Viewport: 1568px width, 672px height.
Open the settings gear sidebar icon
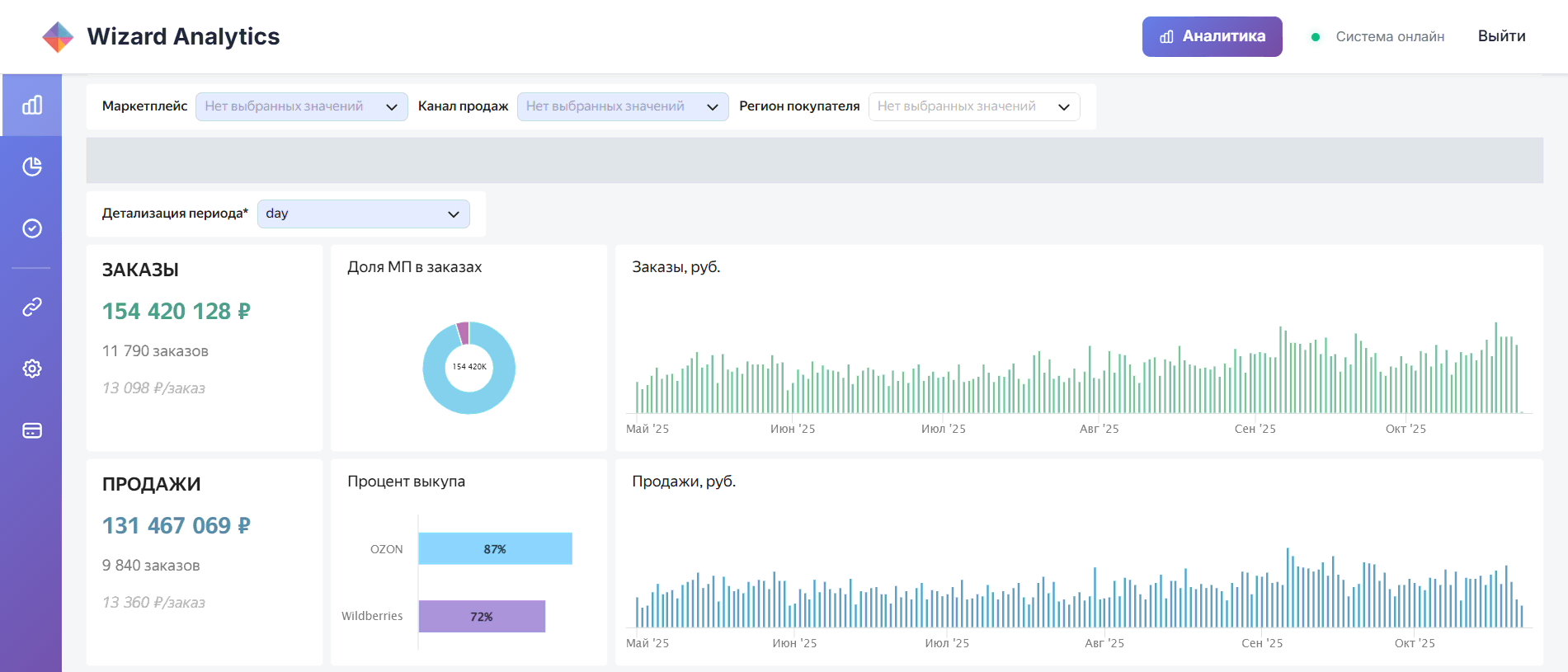[x=32, y=369]
